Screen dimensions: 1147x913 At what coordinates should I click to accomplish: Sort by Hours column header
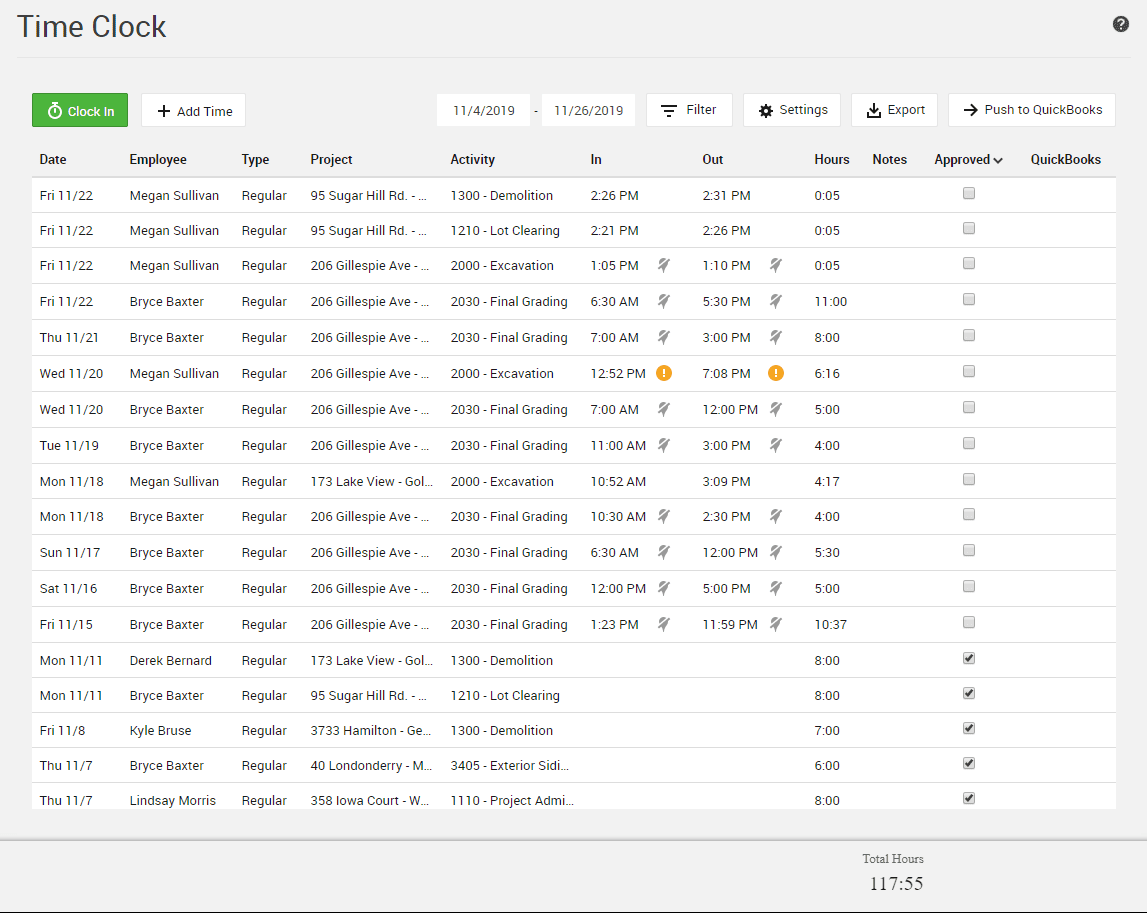coord(832,159)
